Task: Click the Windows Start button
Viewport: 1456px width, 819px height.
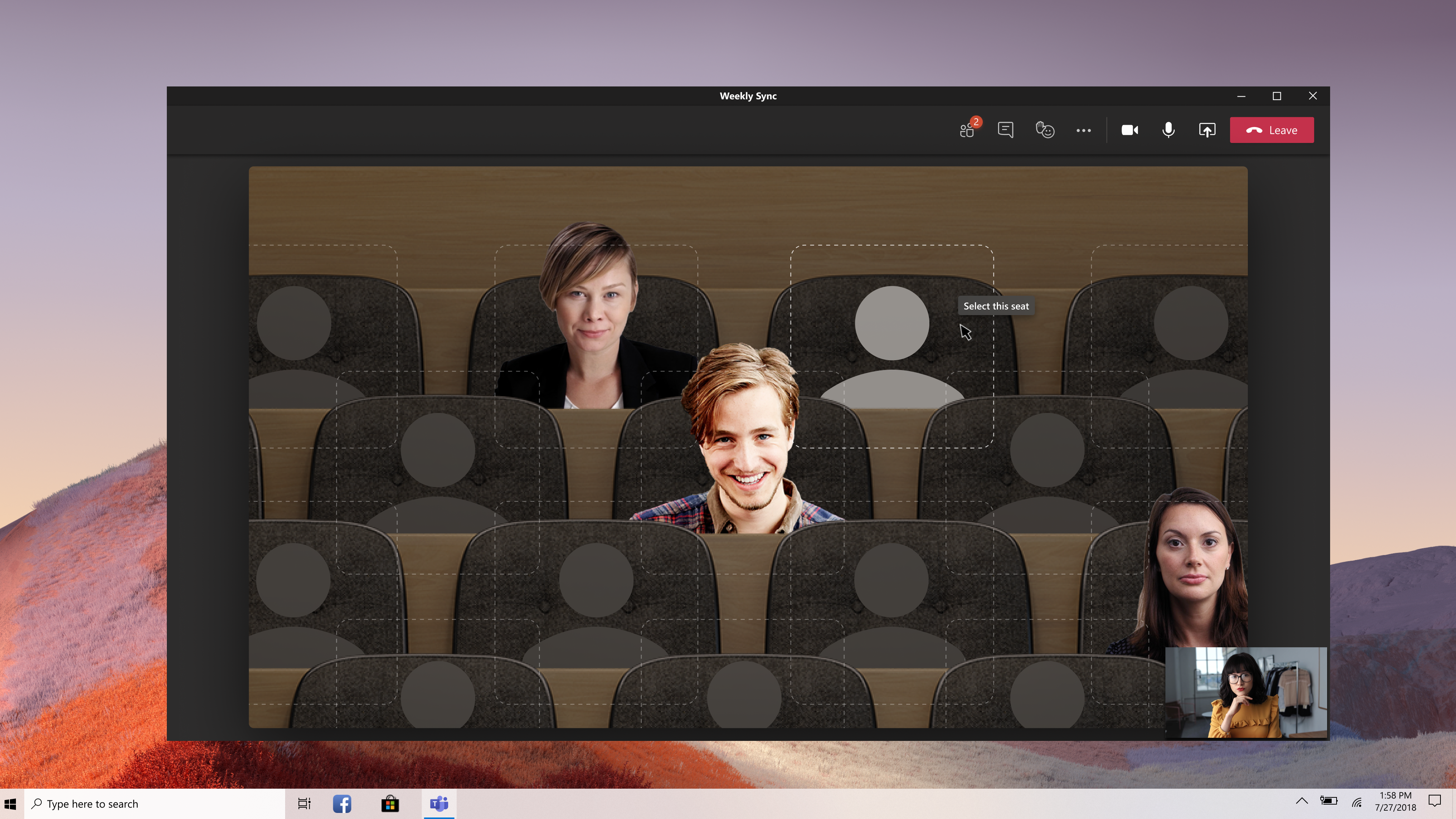Action: tap(11, 803)
